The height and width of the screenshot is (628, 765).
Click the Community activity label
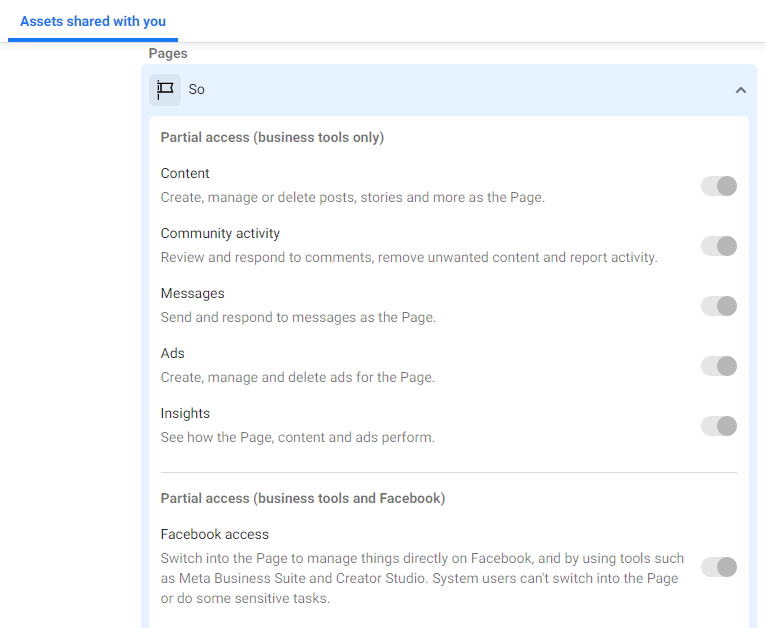(x=220, y=233)
